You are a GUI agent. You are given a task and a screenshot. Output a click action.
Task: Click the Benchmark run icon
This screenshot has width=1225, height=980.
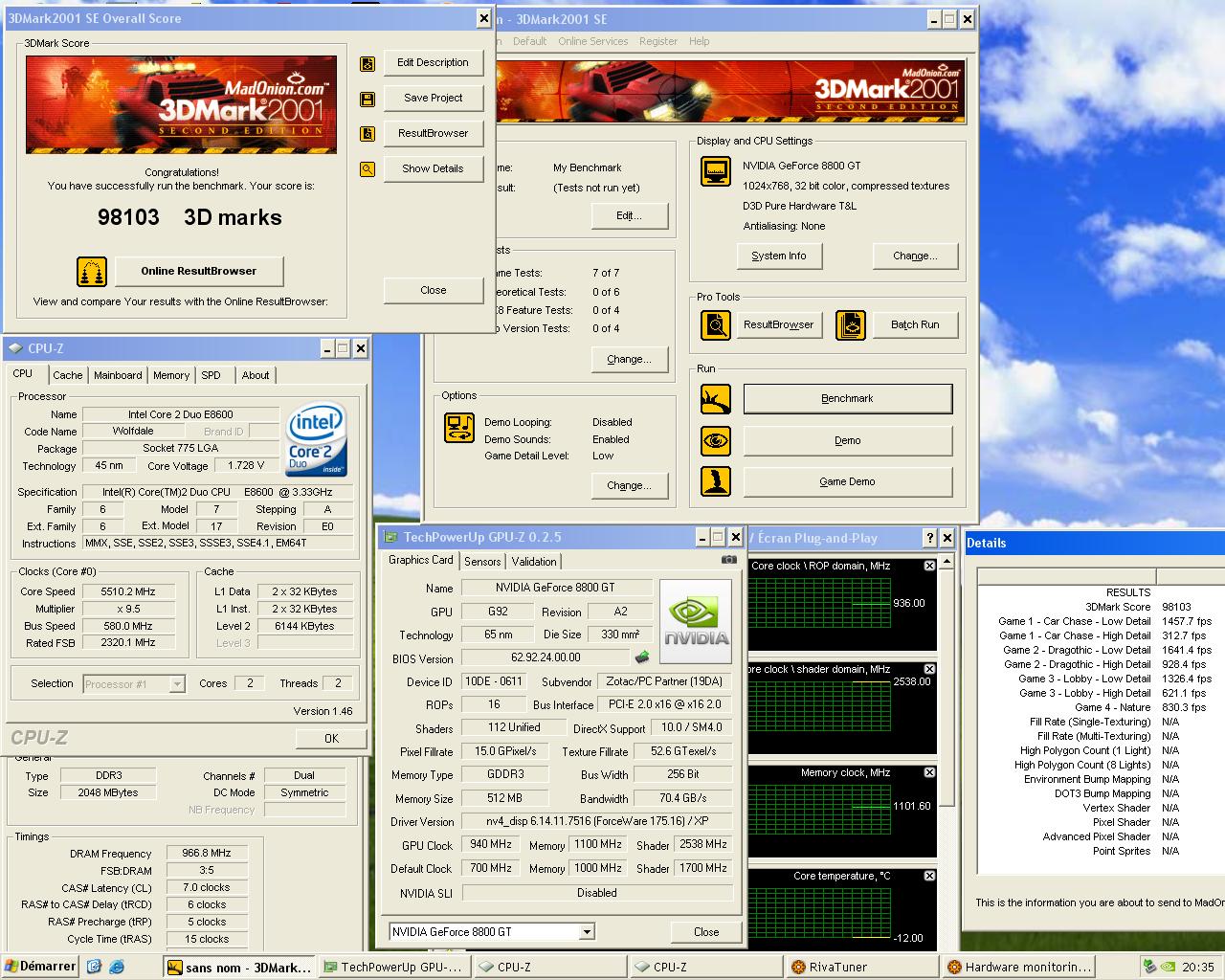pos(716,399)
